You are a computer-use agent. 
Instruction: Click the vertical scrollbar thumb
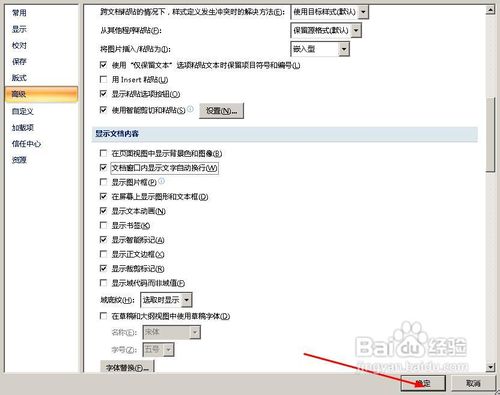[490, 135]
